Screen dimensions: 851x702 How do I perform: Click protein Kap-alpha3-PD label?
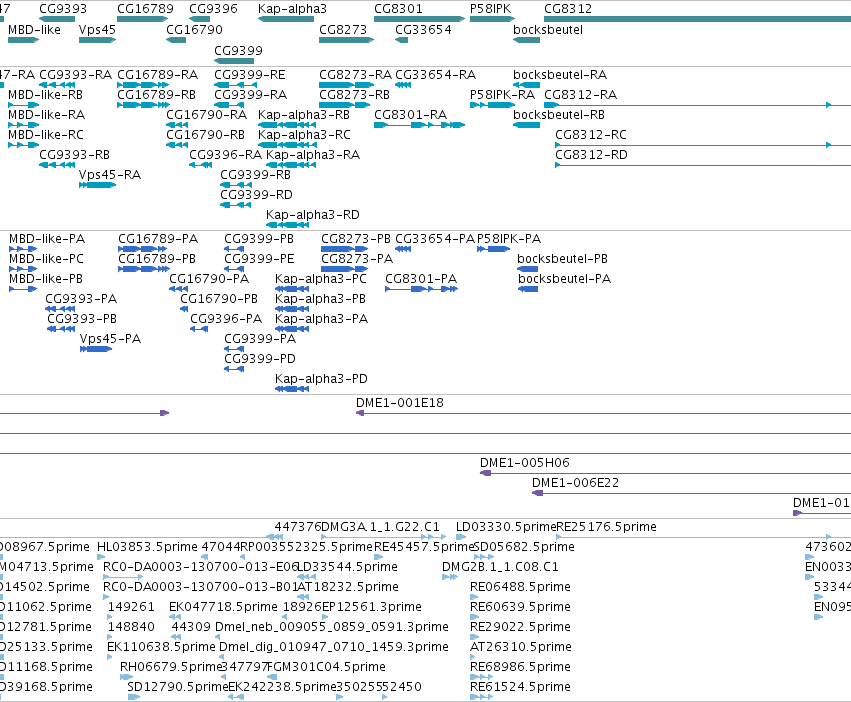click(321, 378)
